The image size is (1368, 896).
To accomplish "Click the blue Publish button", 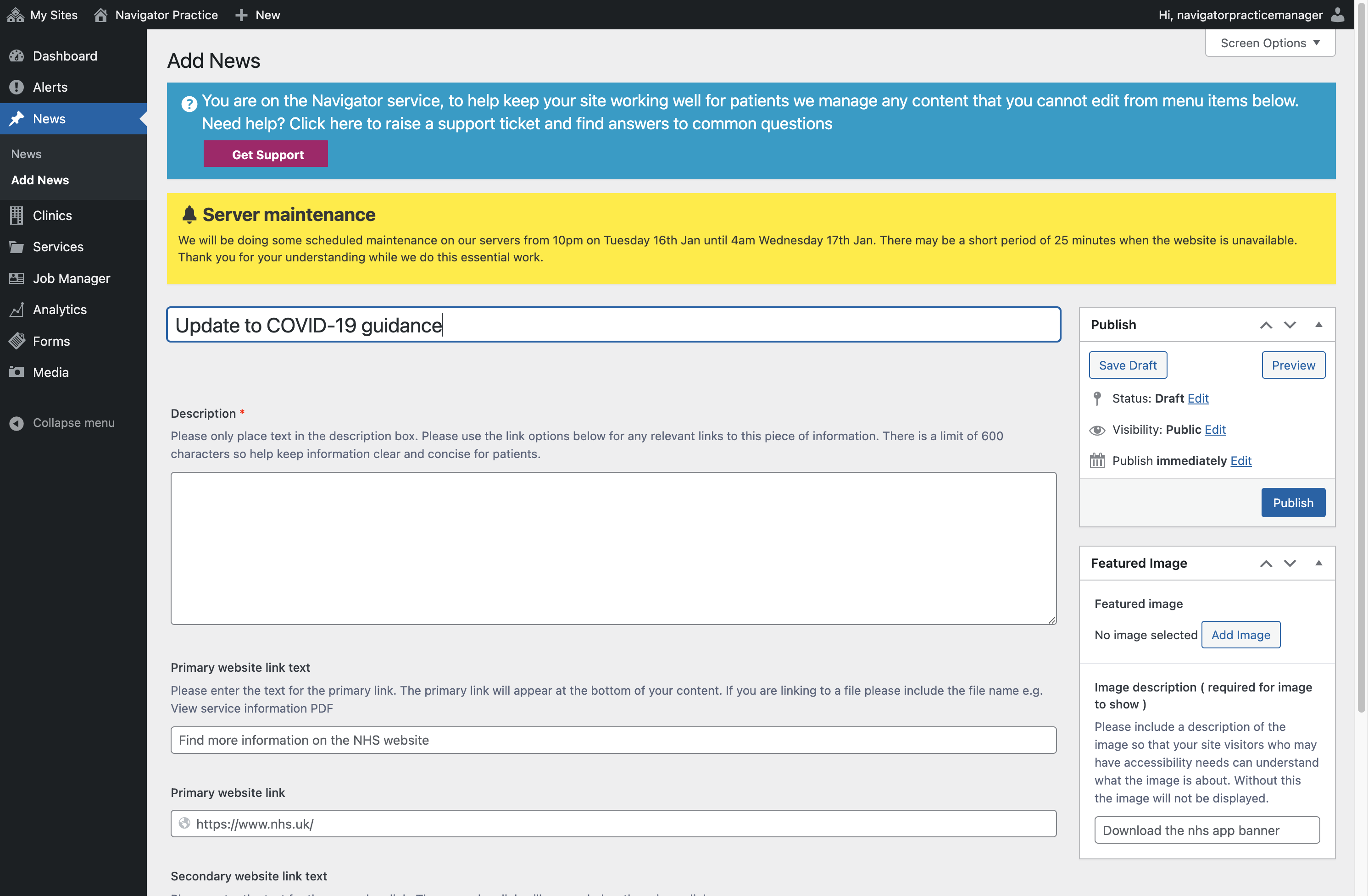I will coord(1293,503).
